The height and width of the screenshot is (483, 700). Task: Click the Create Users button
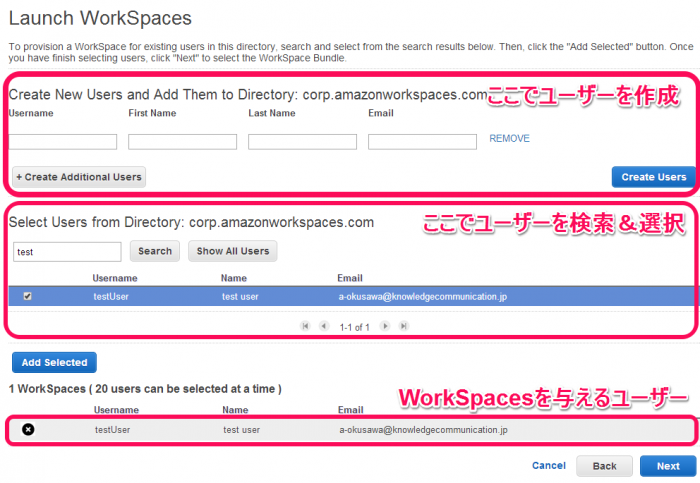(x=654, y=177)
